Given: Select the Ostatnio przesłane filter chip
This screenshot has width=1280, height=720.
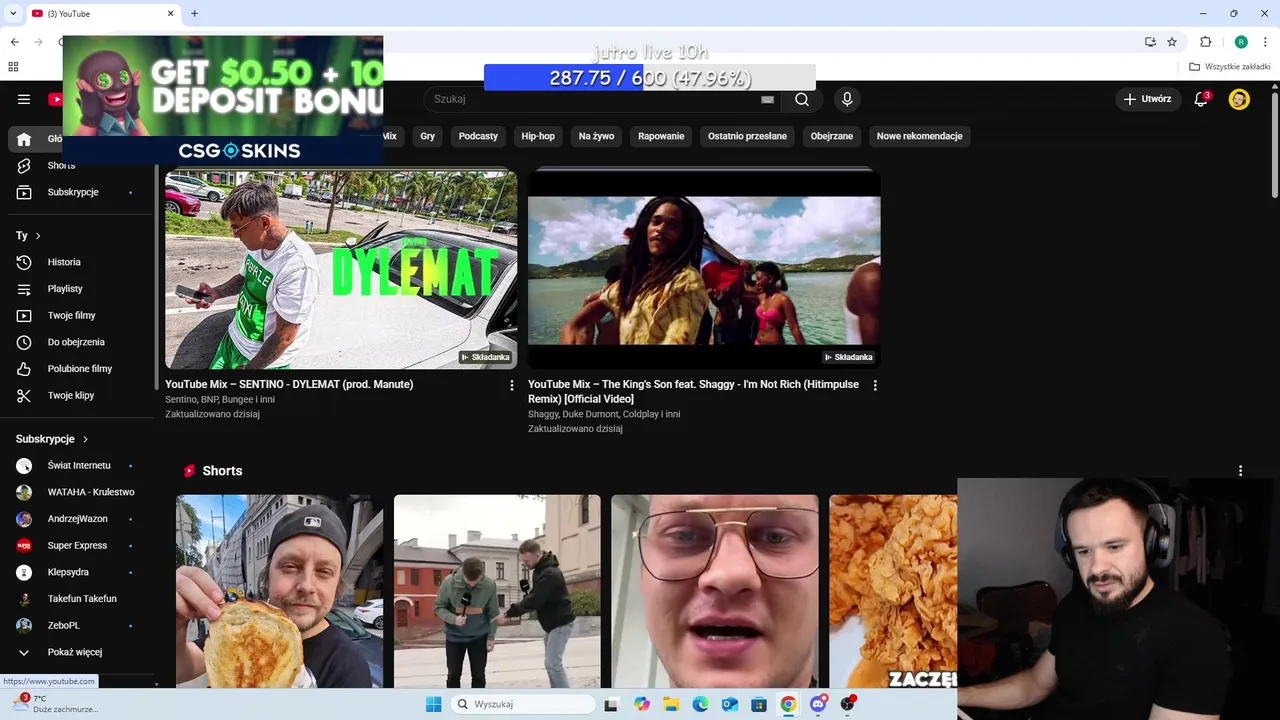Looking at the screenshot, I should [747, 136].
